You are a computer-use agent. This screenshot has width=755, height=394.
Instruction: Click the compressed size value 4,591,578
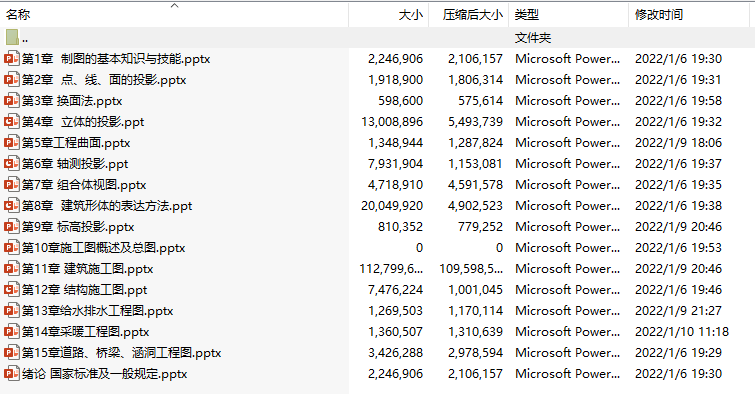point(476,184)
